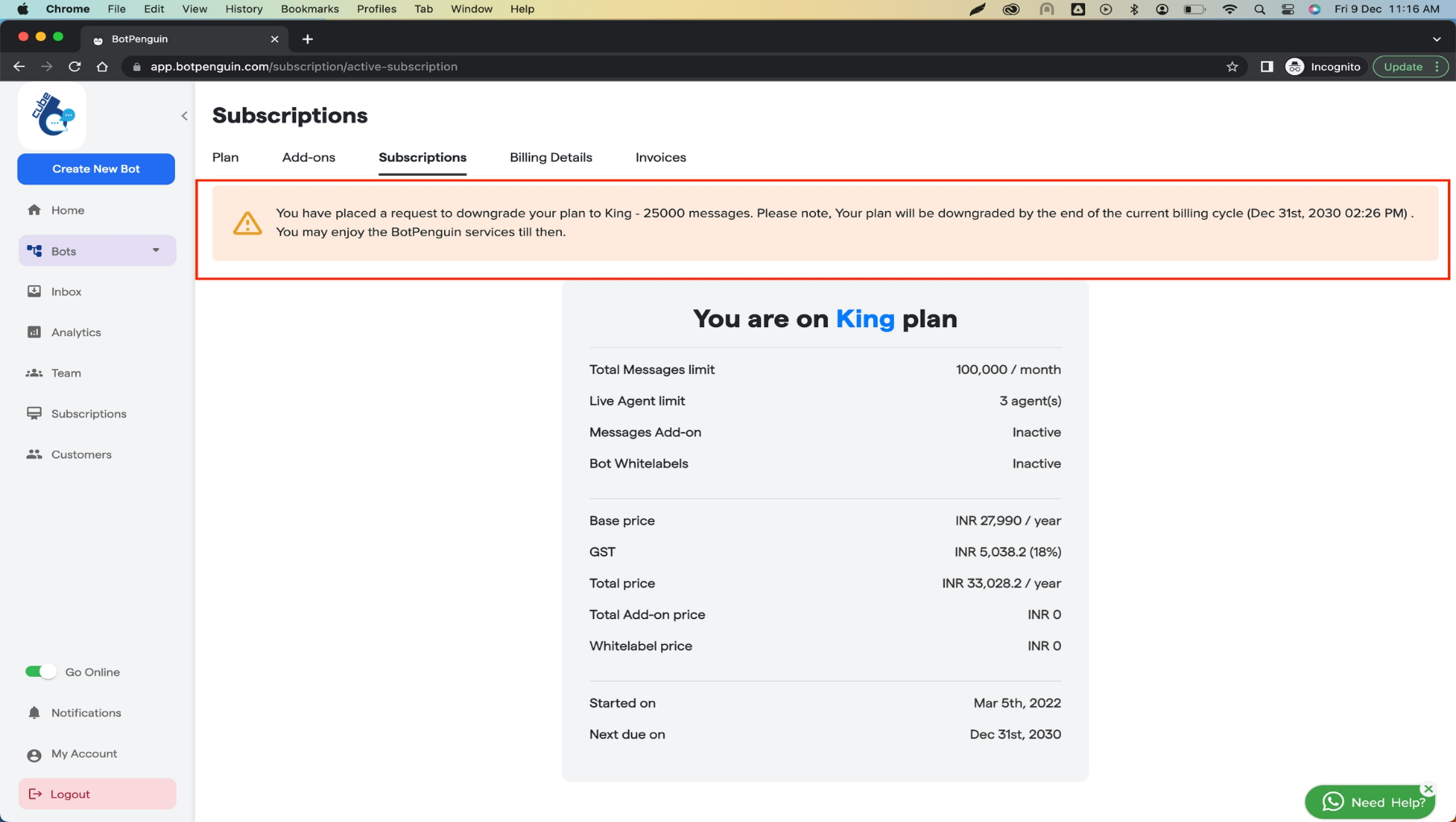The height and width of the screenshot is (822, 1456).
Task: Open the Analytics sidebar item
Action: pyautogui.click(x=76, y=332)
